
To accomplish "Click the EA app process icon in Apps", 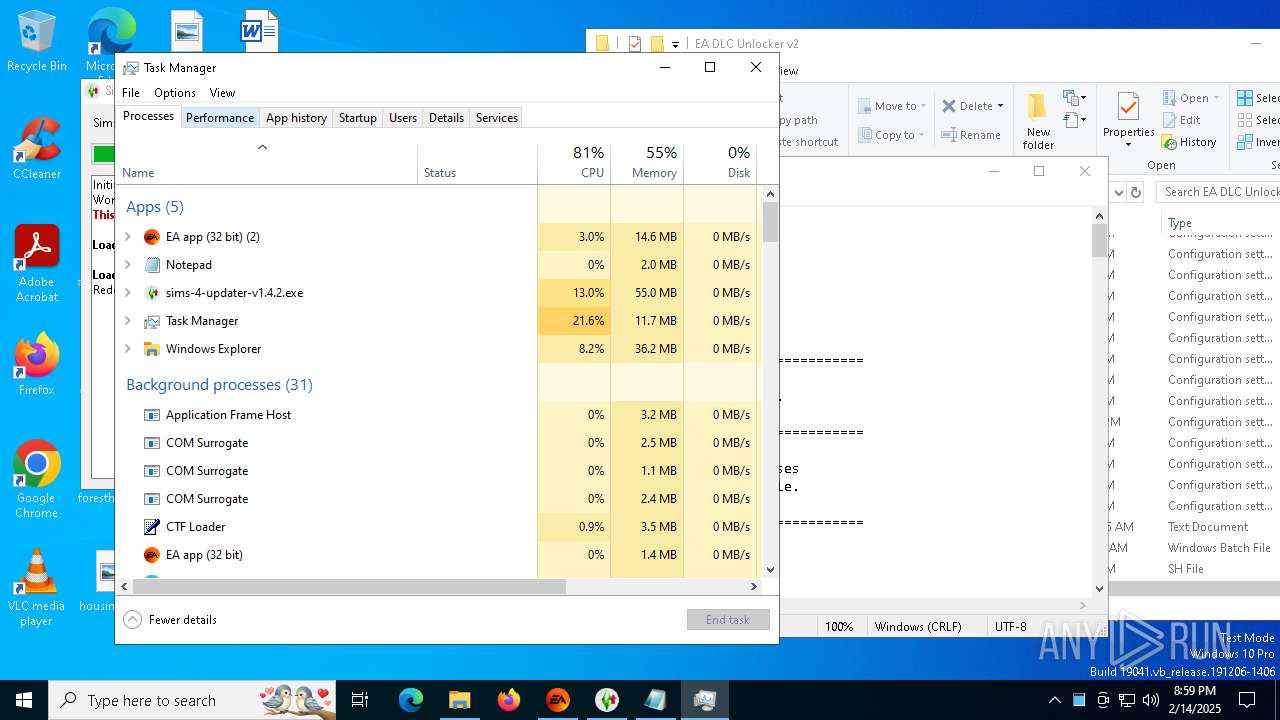I will pyautogui.click(x=152, y=237).
